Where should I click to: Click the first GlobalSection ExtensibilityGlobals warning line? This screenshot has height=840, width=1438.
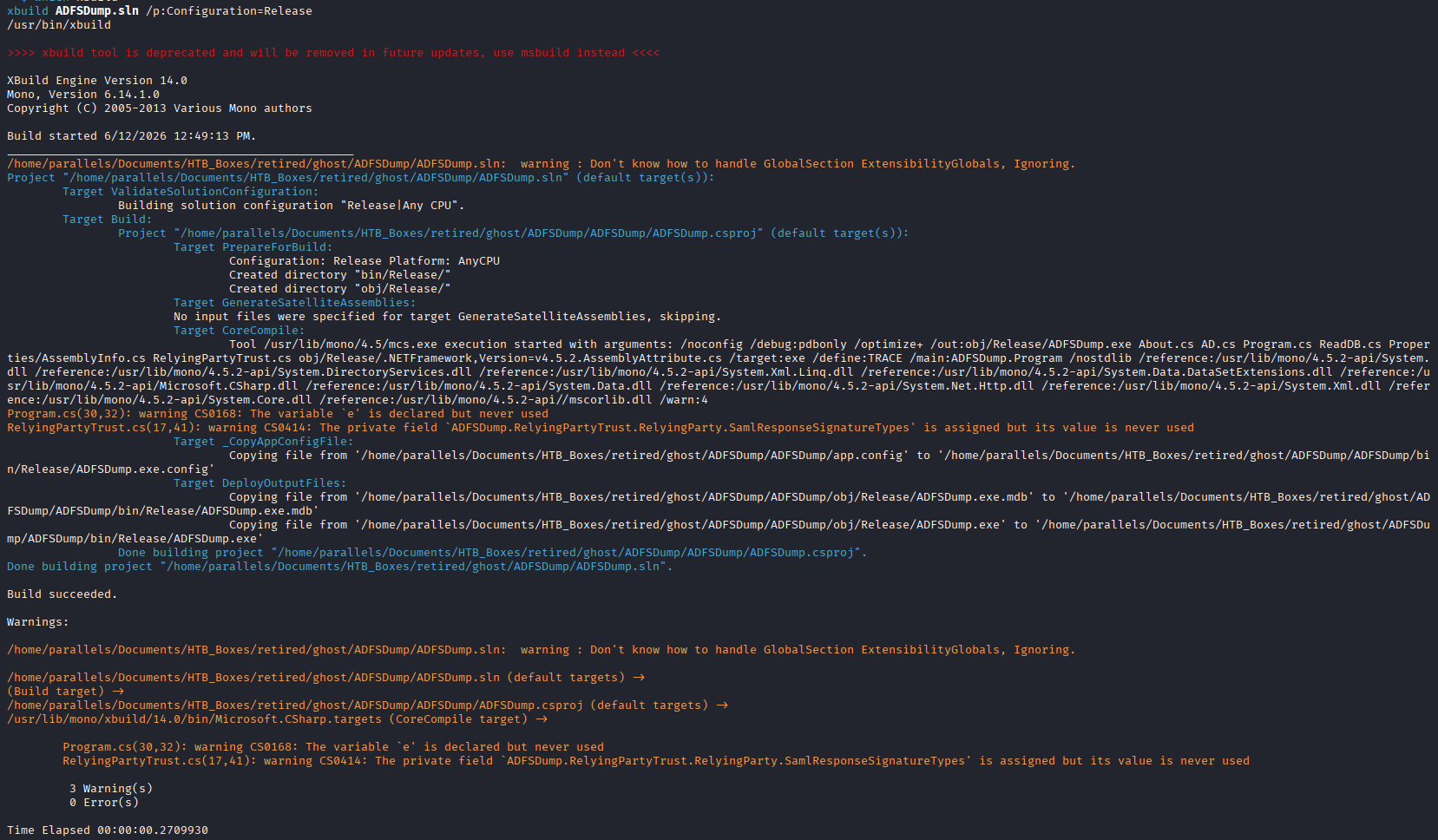tap(542, 164)
